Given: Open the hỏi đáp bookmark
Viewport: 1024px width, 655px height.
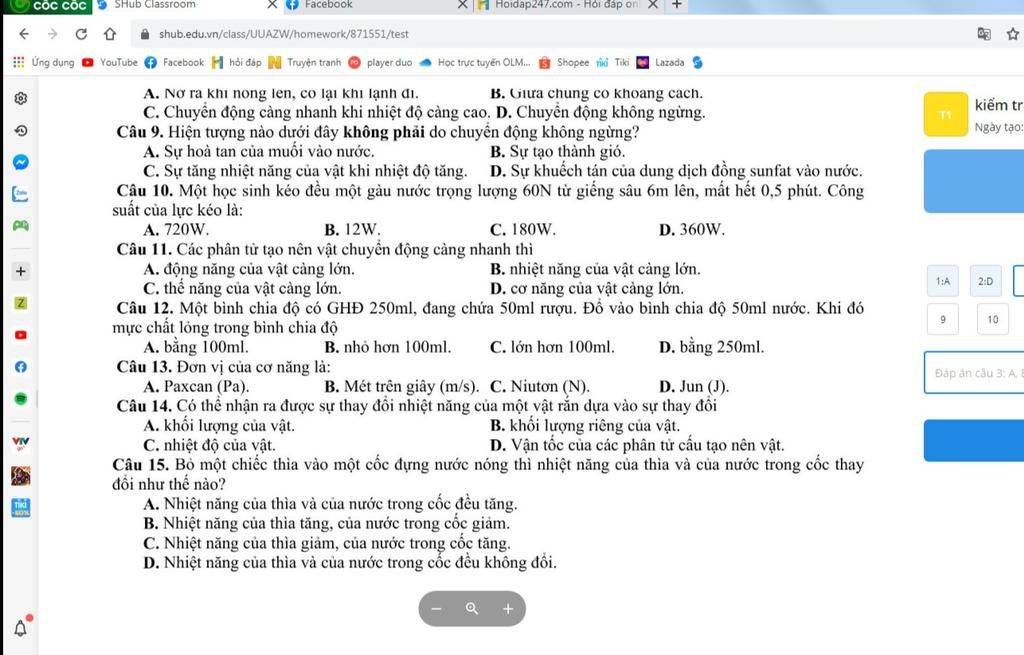Looking at the screenshot, I should [236, 63].
